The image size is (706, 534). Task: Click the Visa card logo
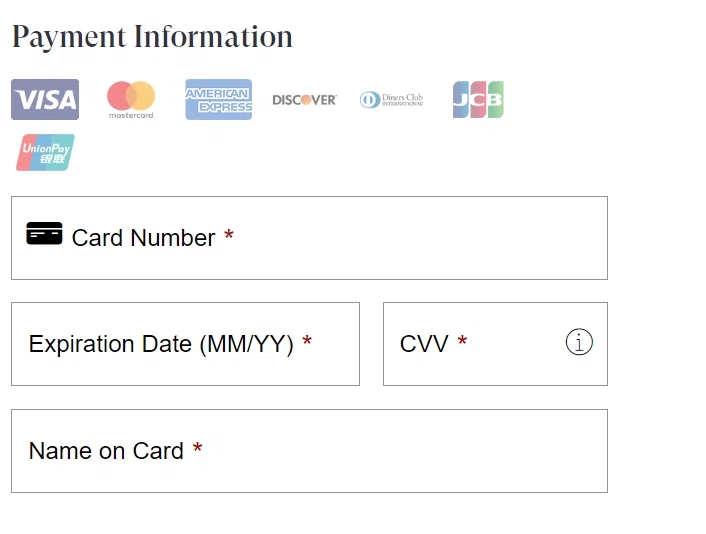pos(45,100)
